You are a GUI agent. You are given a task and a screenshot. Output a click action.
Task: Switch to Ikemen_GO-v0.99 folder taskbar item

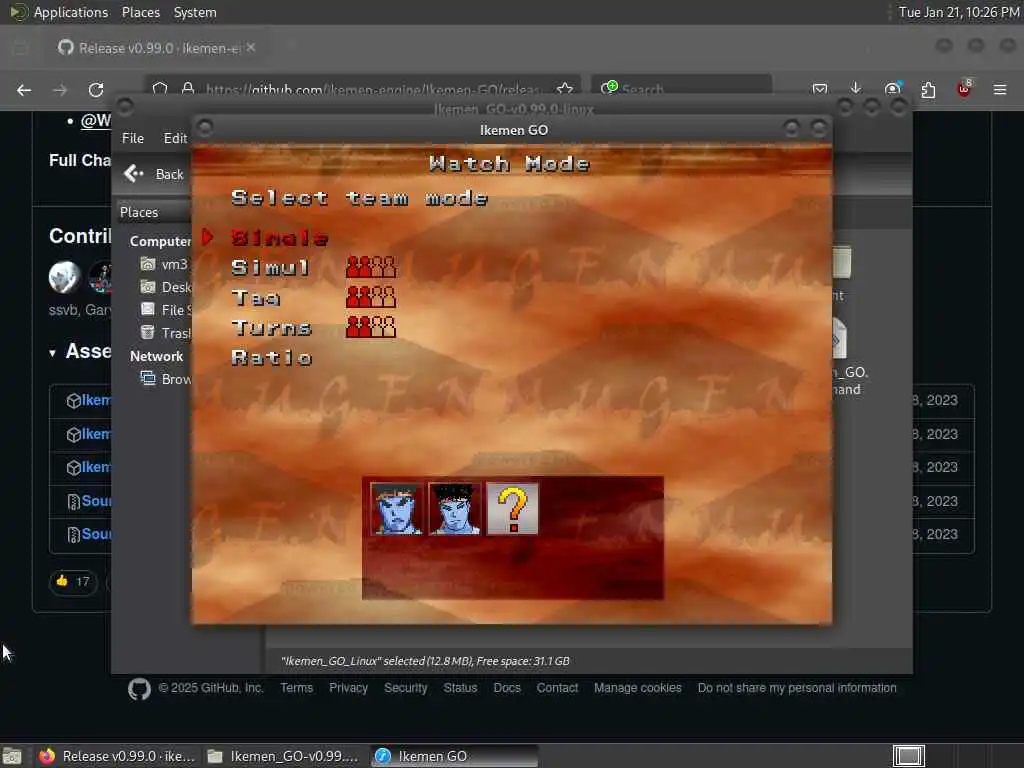(x=283, y=756)
